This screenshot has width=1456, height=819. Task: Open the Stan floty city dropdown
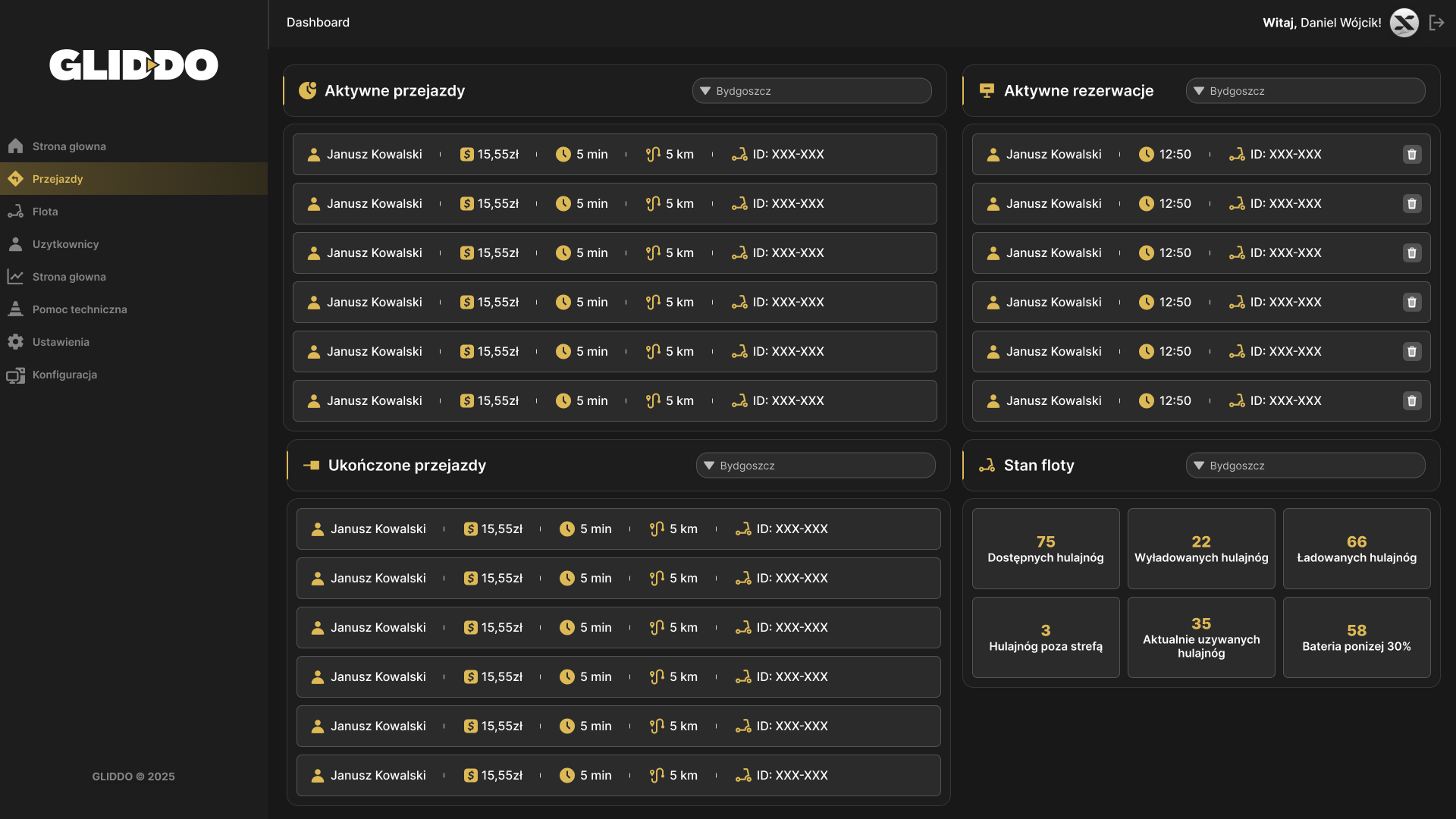pyautogui.click(x=1304, y=466)
